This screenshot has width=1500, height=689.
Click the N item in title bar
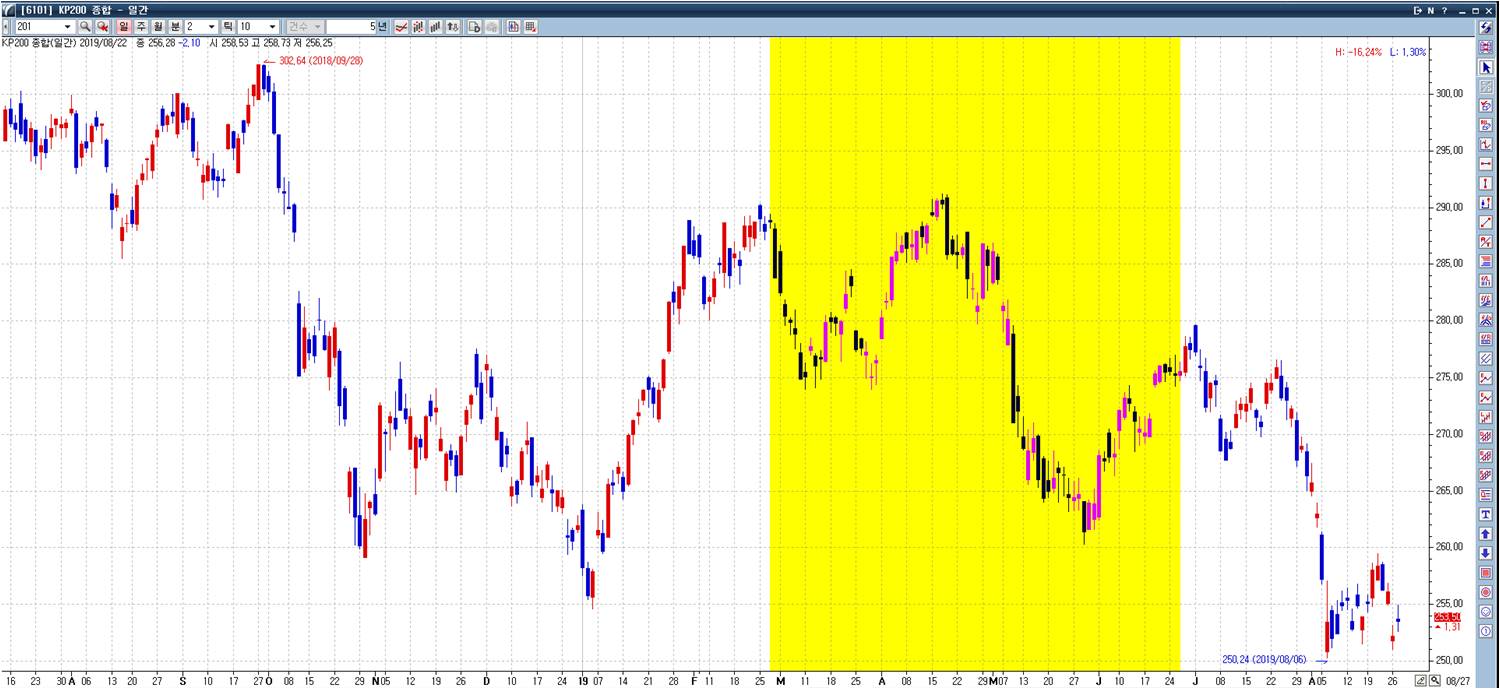pyautogui.click(x=1431, y=10)
